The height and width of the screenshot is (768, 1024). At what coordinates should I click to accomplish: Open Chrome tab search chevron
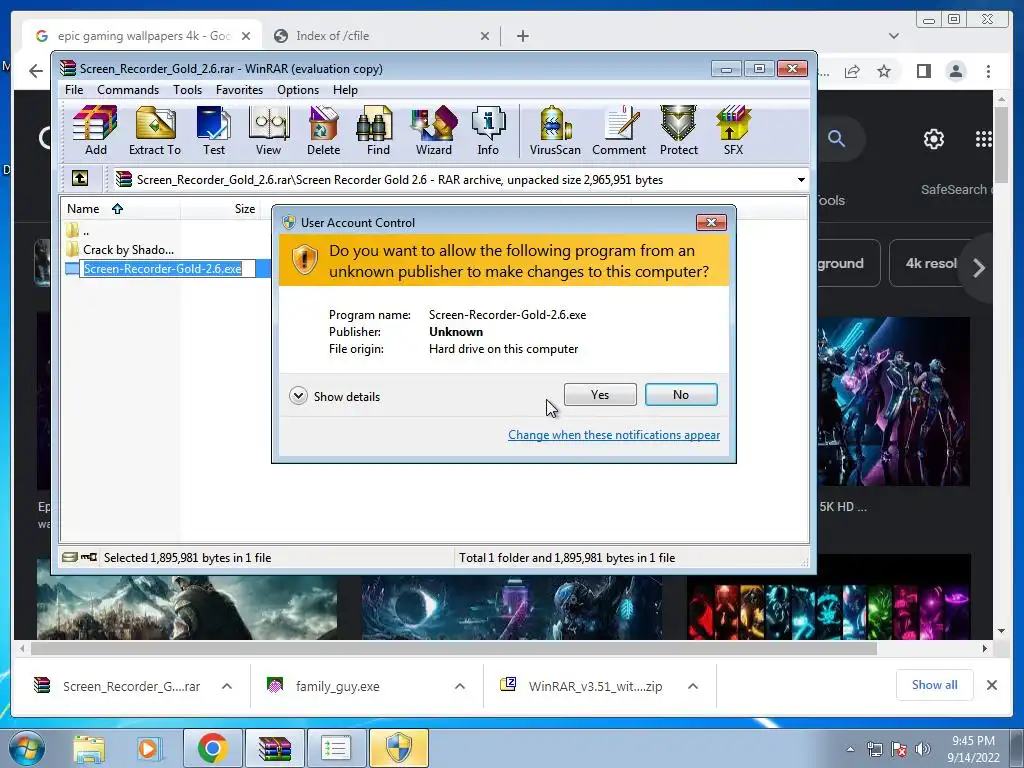[893, 35]
